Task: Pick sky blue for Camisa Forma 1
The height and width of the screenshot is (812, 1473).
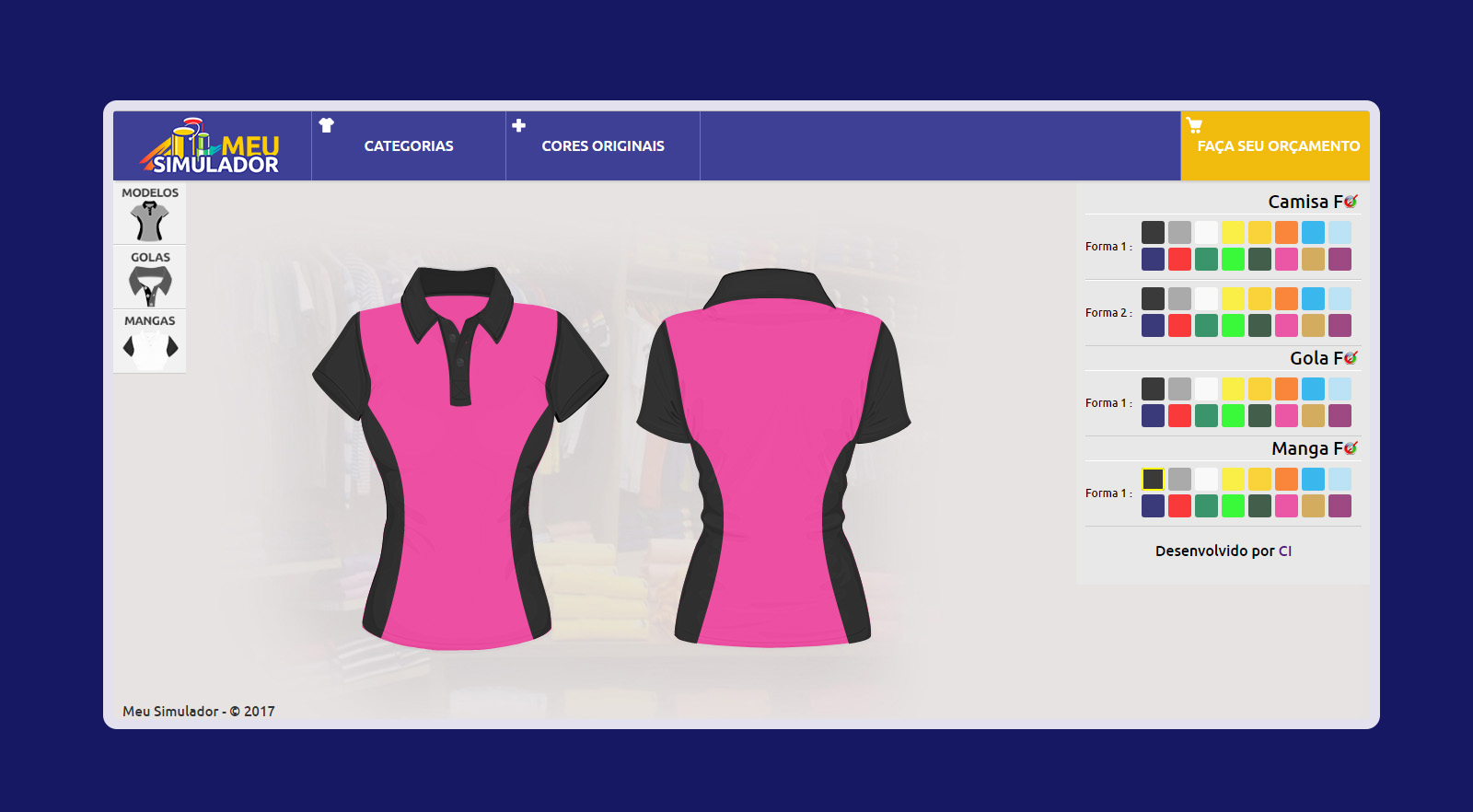Action: (x=1313, y=232)
